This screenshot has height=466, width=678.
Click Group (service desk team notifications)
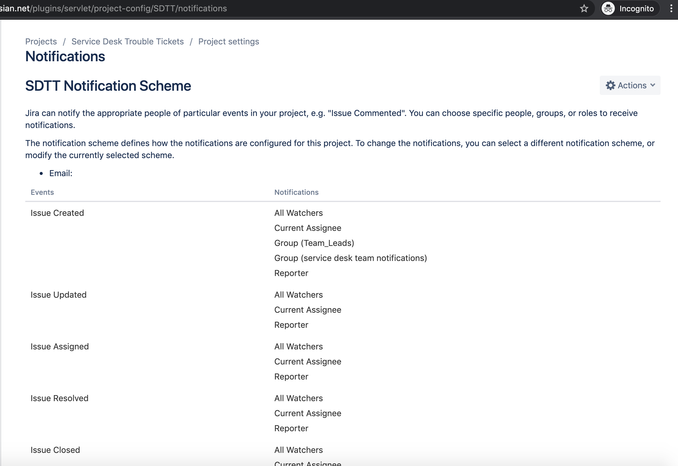[x=351, y=258]
